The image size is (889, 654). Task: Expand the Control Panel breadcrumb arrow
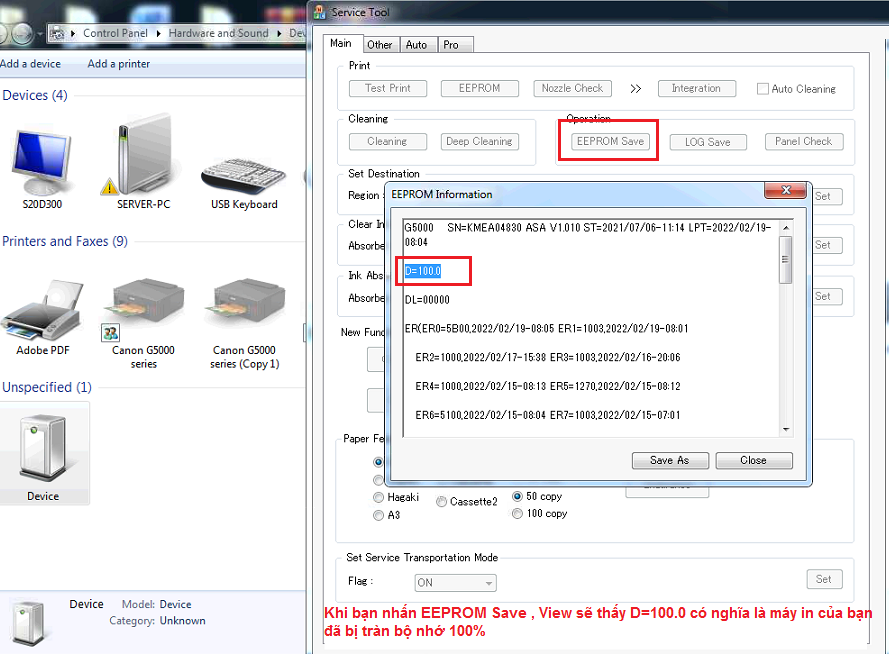pyautogui.click(x=158, y=33)
